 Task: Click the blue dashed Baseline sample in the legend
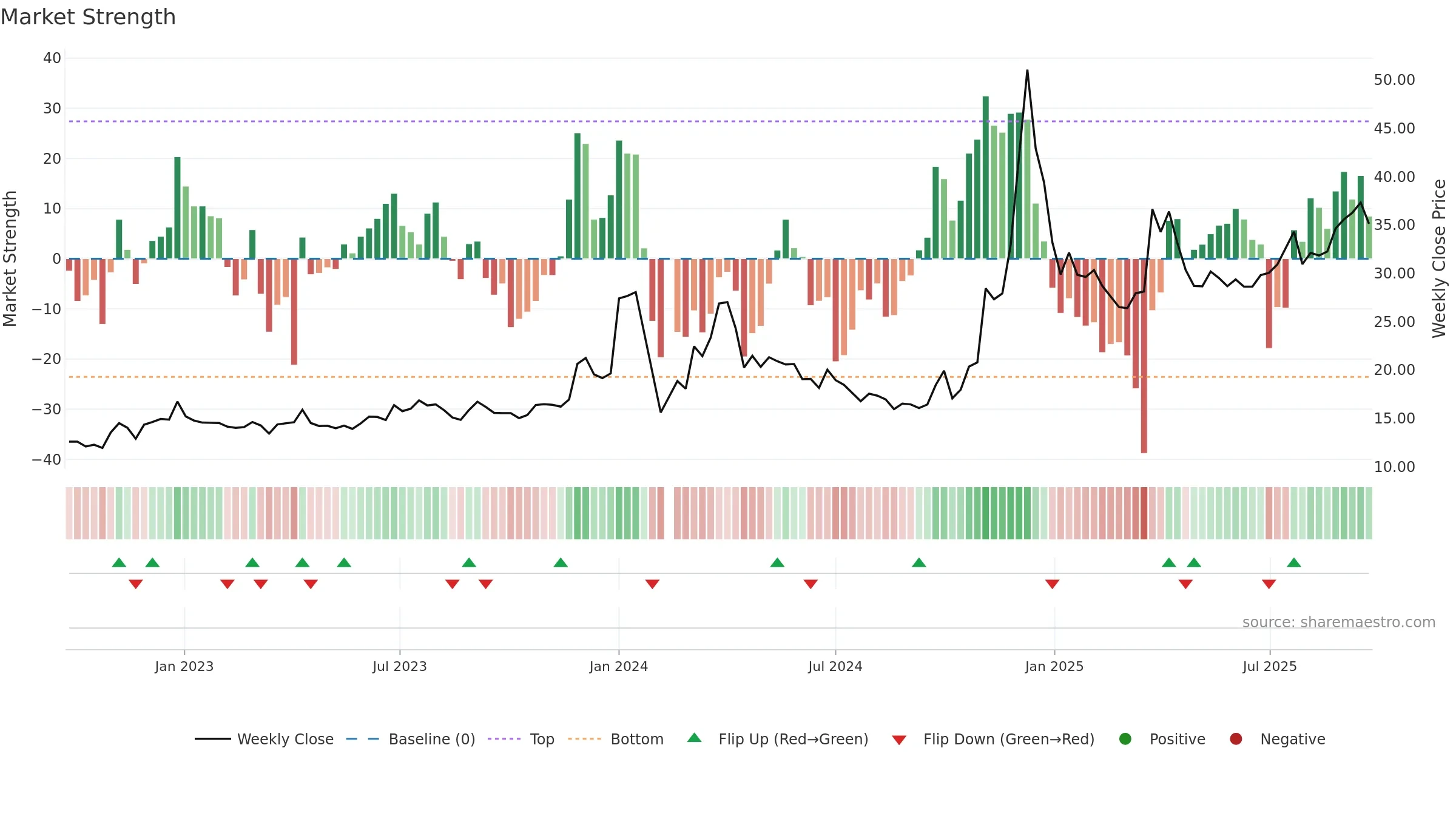[363, 739]
